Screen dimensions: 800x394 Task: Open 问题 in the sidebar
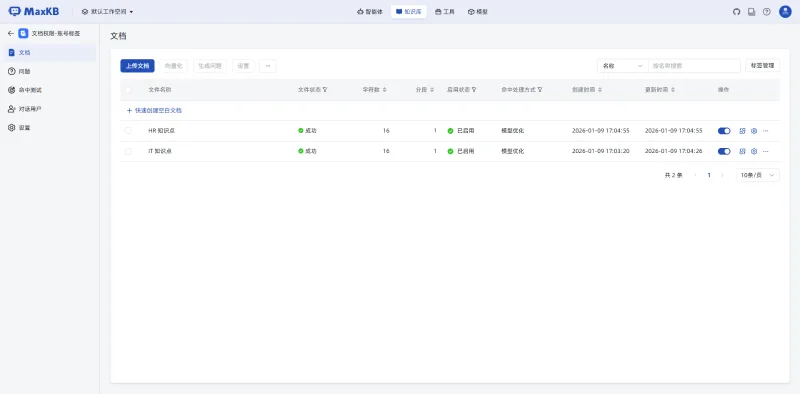tap(50, 71)
